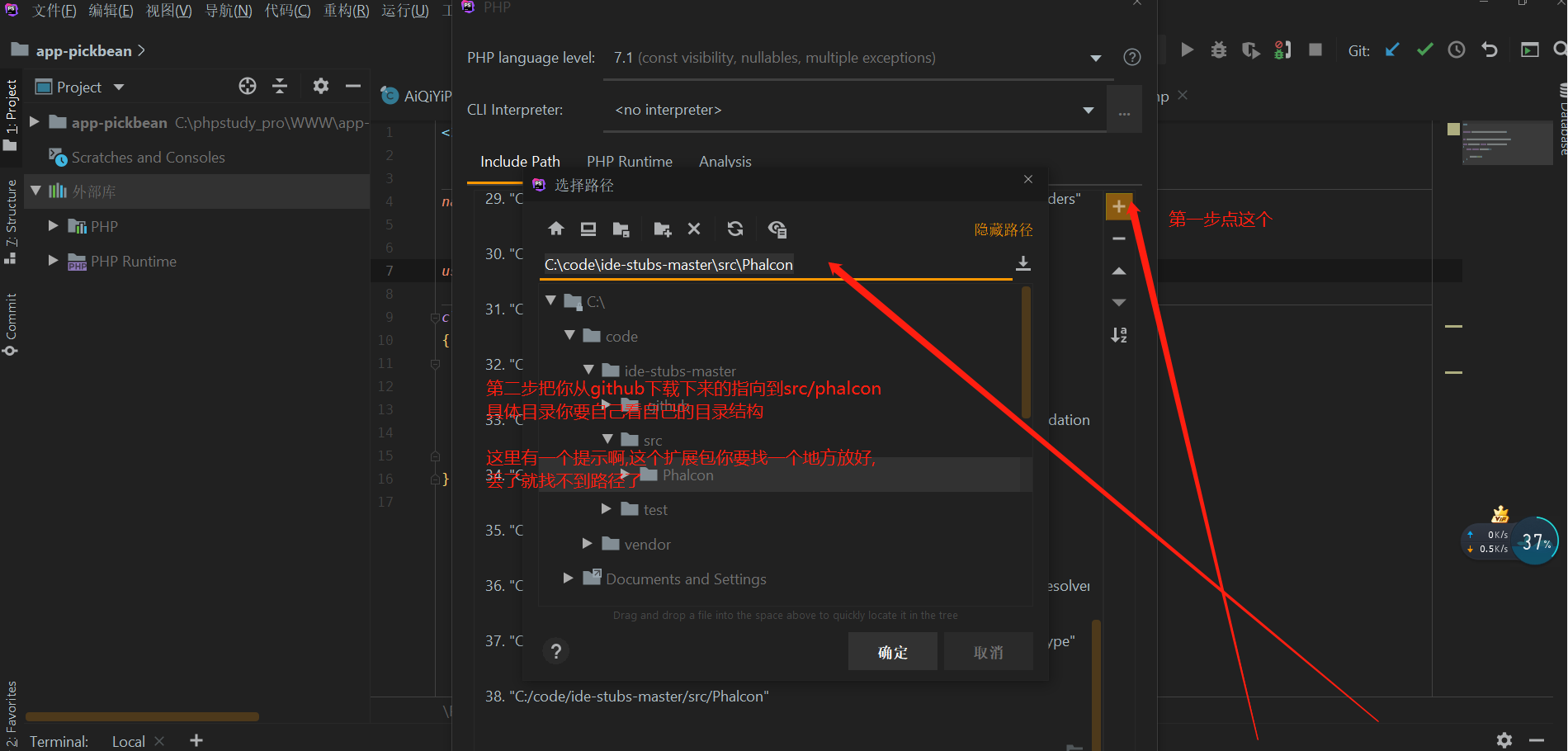
Task: Commit changes with the green checkmark
Action: point(1424,50)
